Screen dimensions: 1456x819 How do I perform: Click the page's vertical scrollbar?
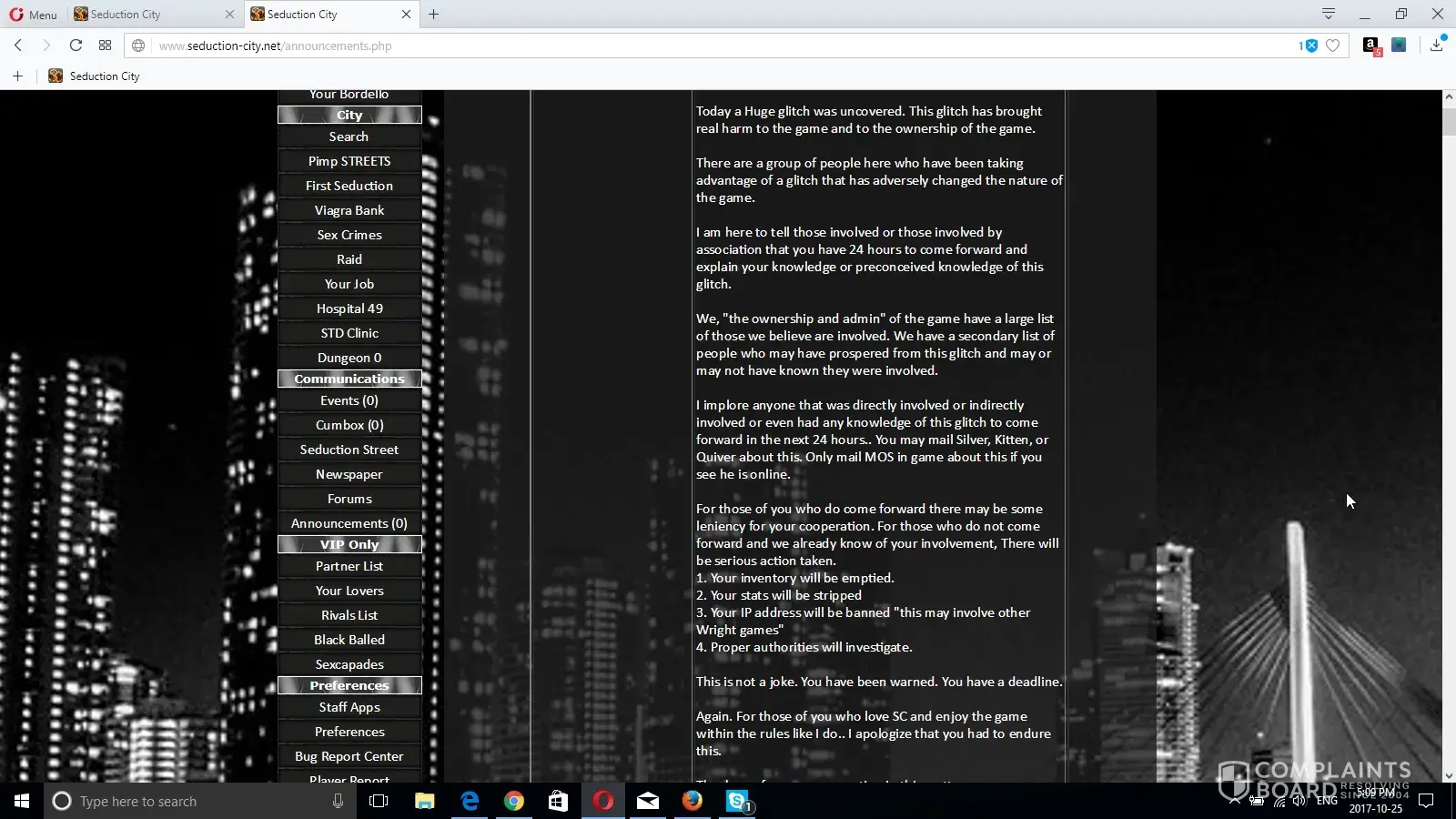1449,437
